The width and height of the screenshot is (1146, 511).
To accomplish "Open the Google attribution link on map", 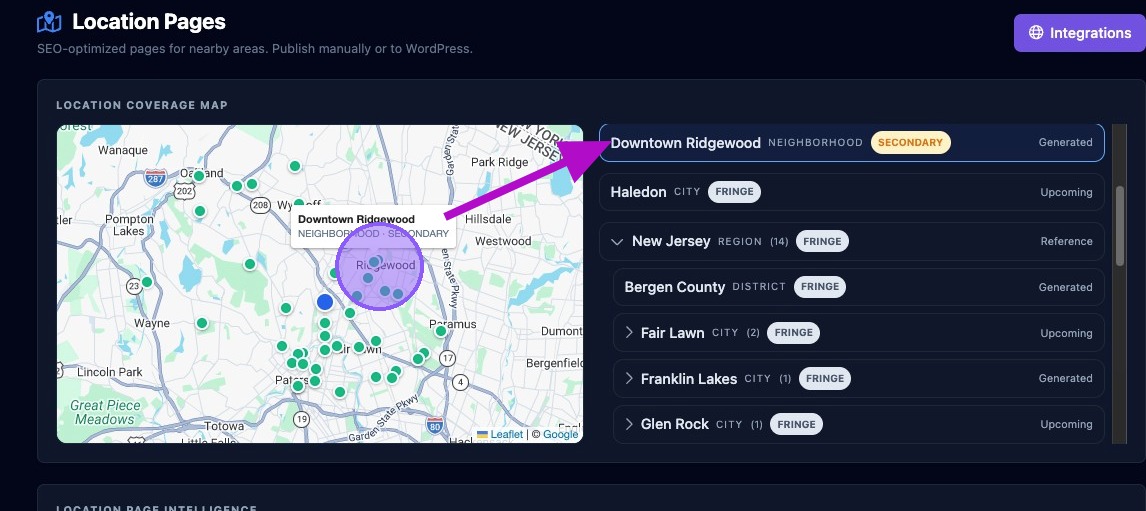I will 561,434.
